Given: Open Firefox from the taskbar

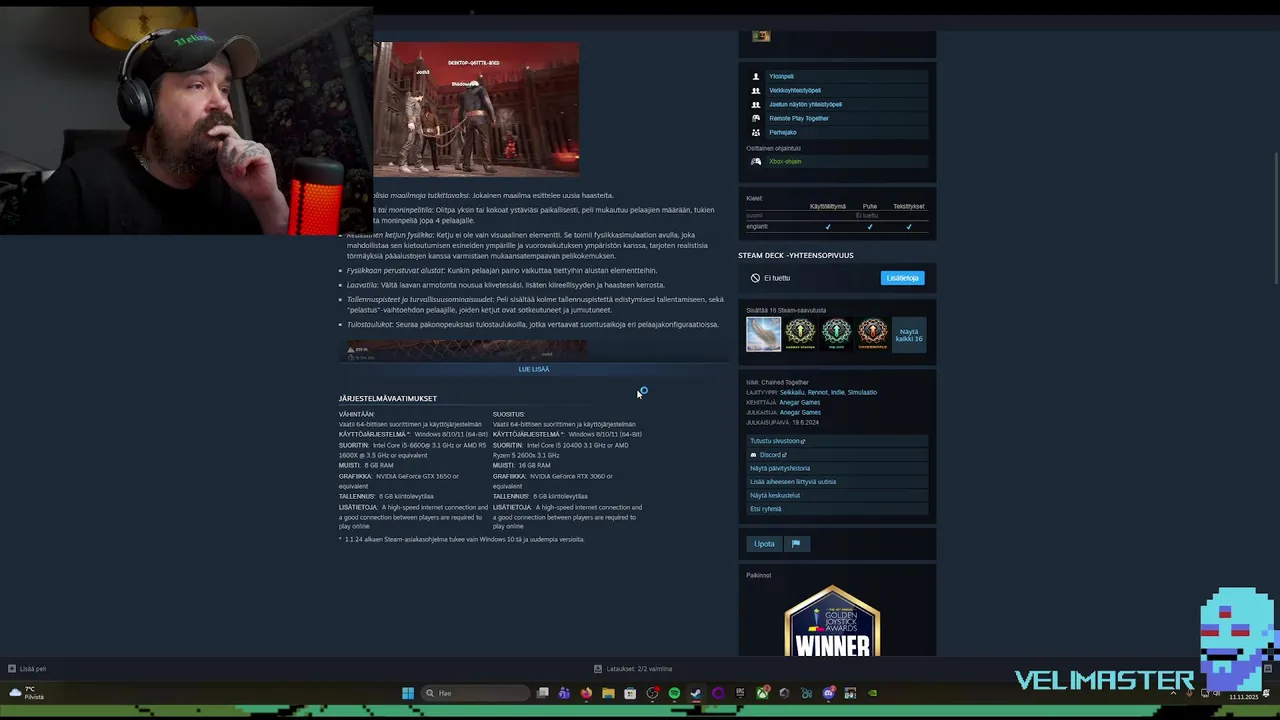Looking at the screenshot, I should [x=586, y=693].
